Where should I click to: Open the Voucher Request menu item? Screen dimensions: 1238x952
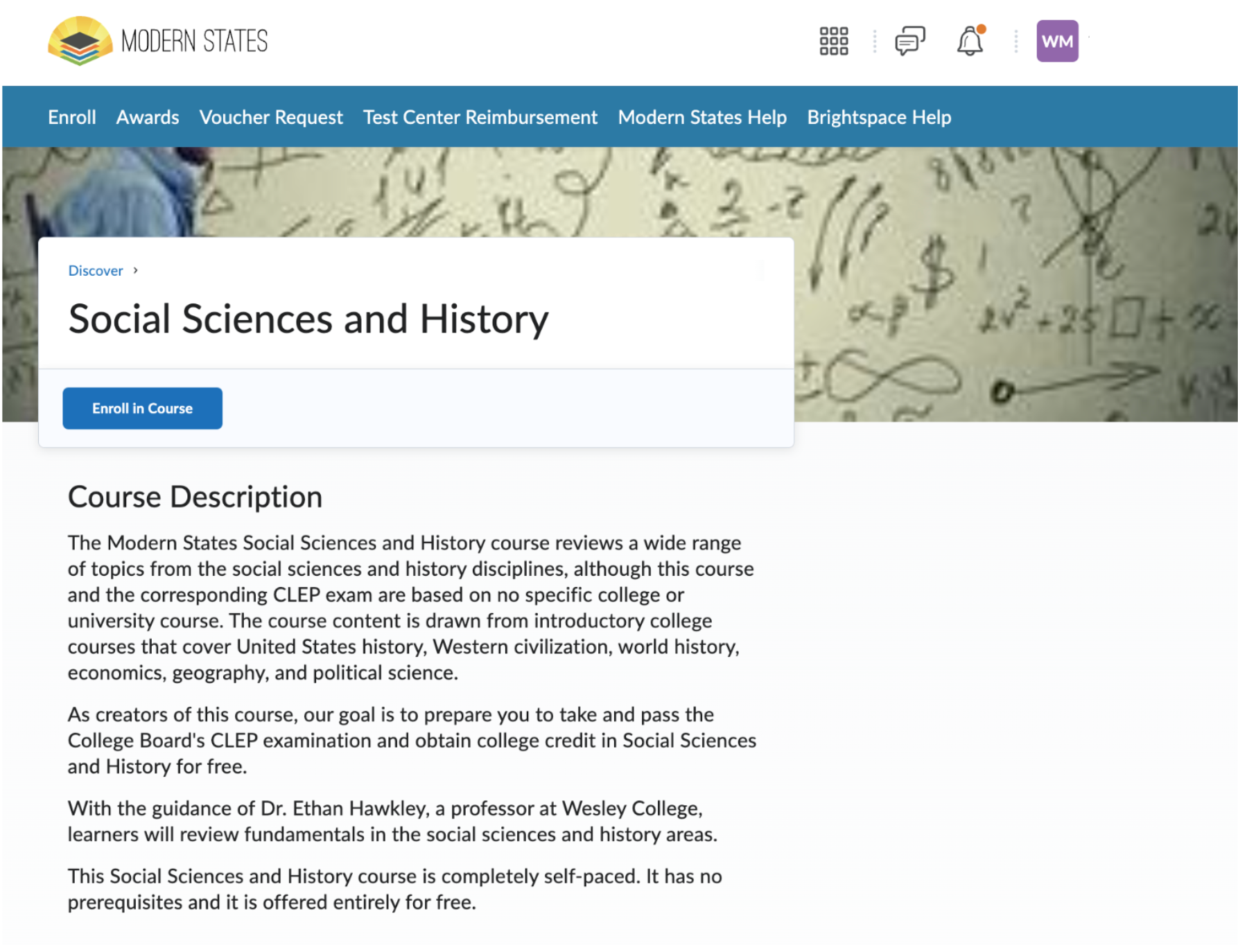[271, 117]
